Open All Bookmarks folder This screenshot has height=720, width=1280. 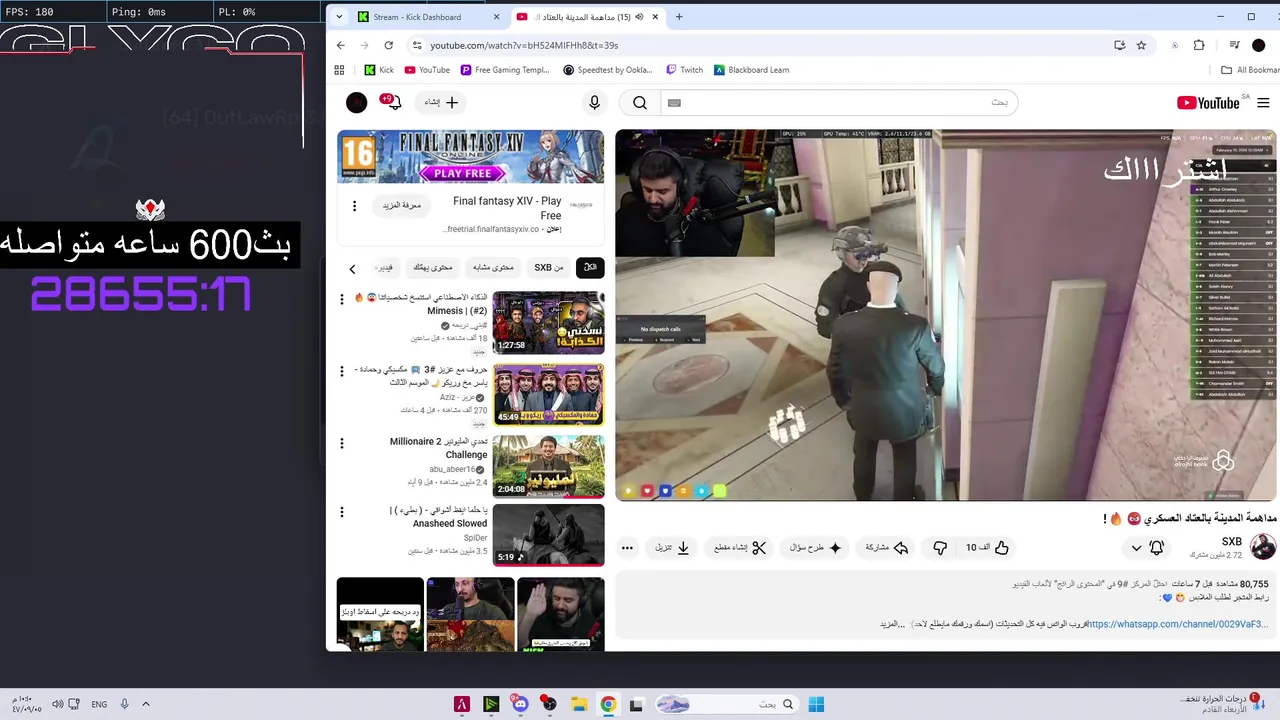pos(1250,70)
